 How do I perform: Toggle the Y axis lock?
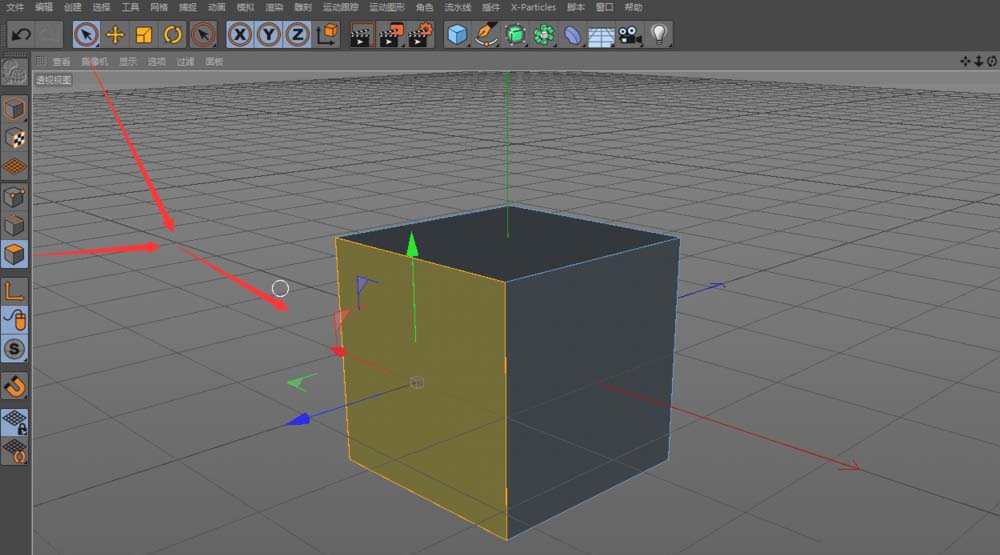point(269,35)
